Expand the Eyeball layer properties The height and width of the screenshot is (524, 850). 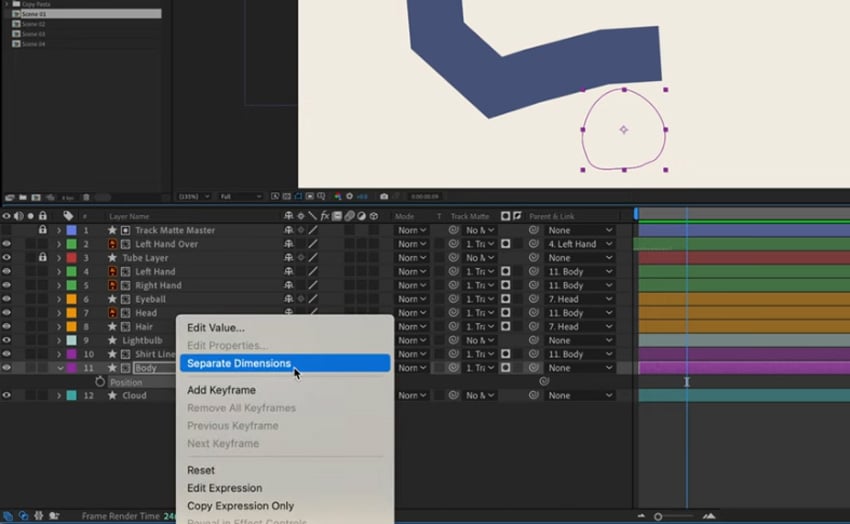[59, 299]
